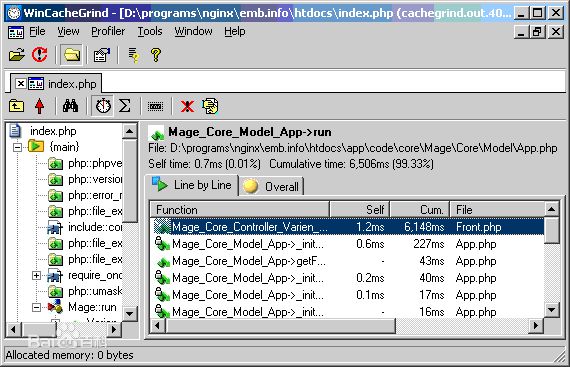570x367 pixels.
Task: Click the yellow question mark help icon
Action: pos(156,55)
